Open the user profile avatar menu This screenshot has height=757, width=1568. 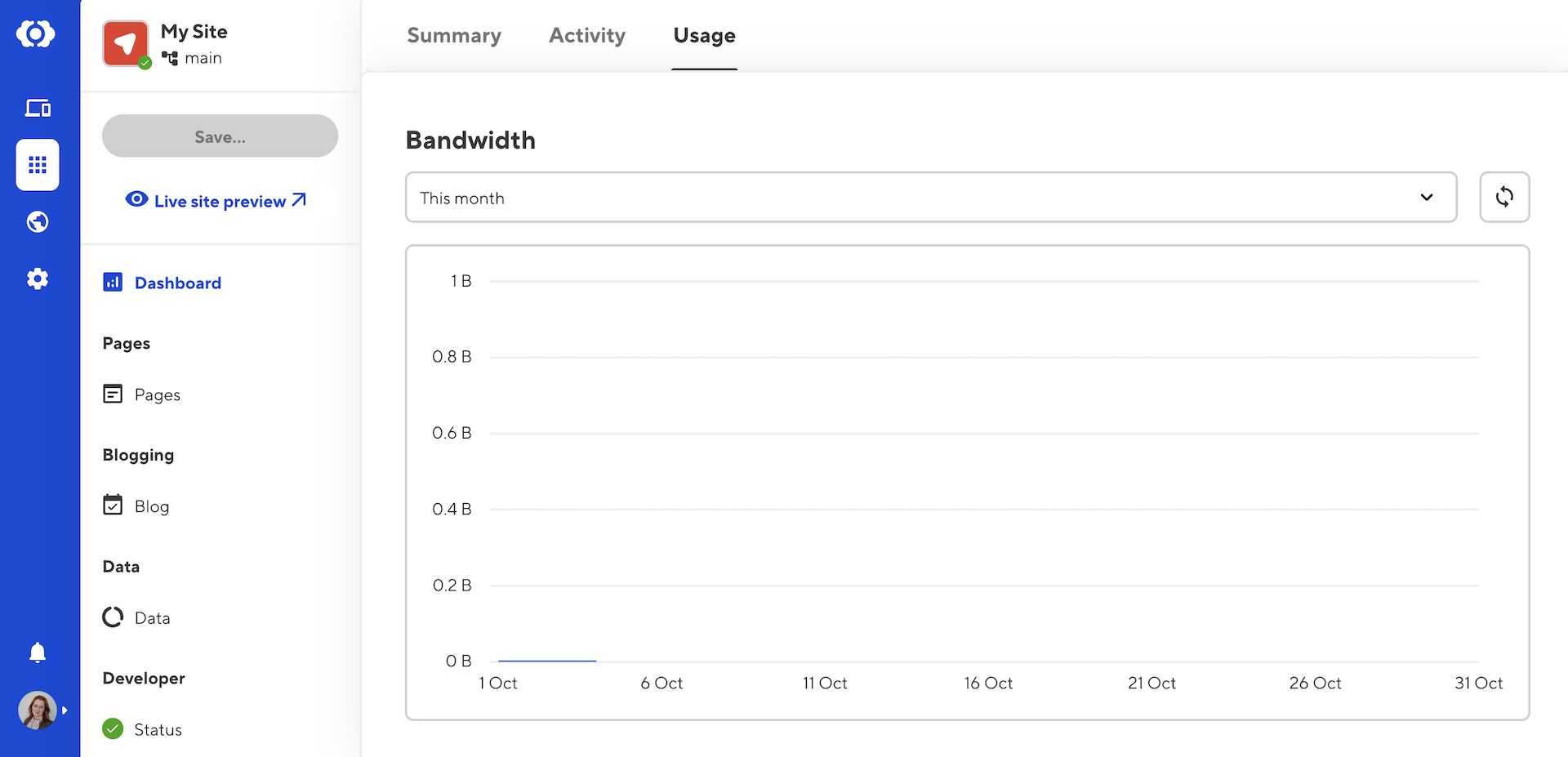tap(38, 710)
